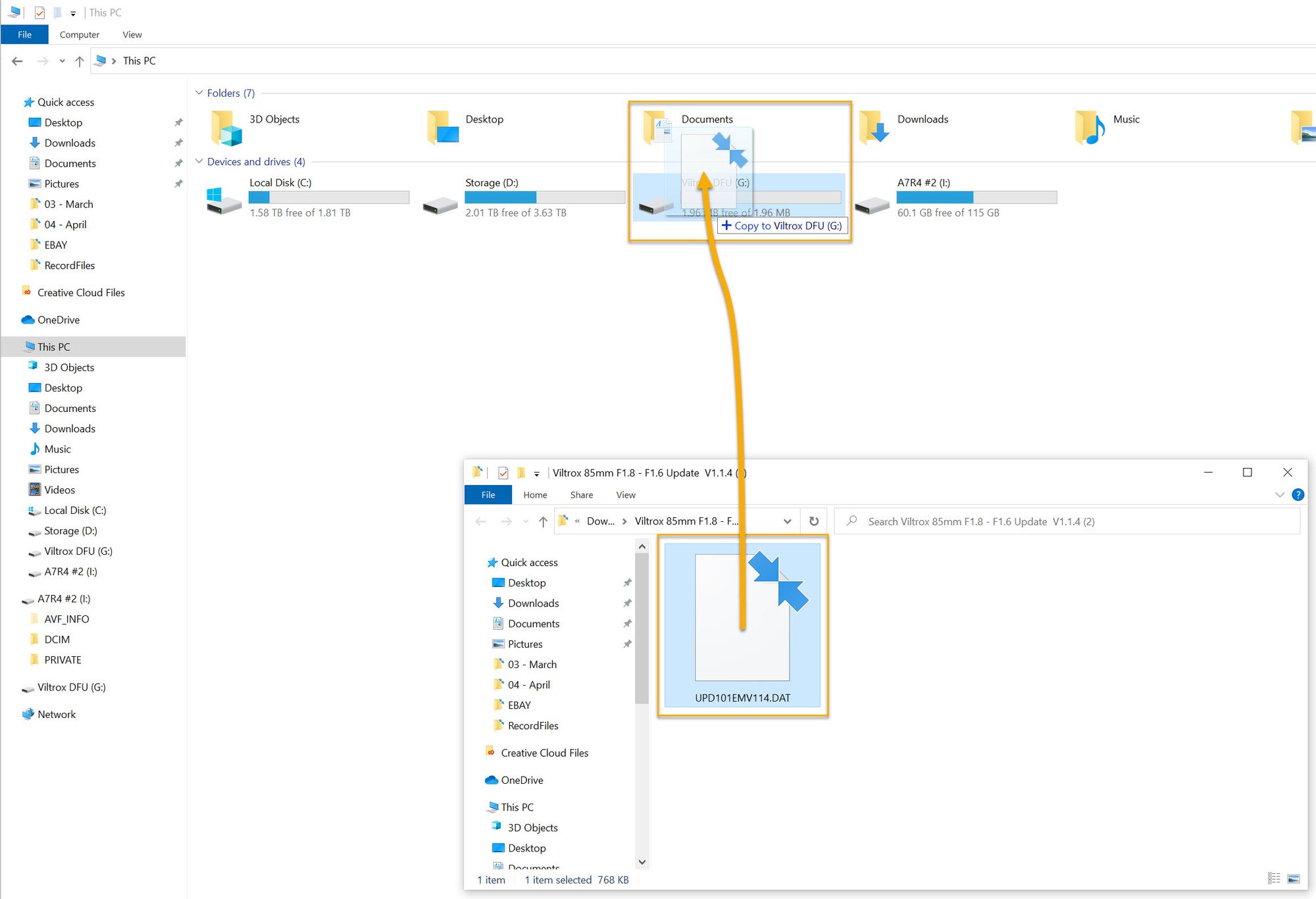The image size is (1316, 899).
Task: Select the 3D Objects folder icon
Action: tap(226, 128)
